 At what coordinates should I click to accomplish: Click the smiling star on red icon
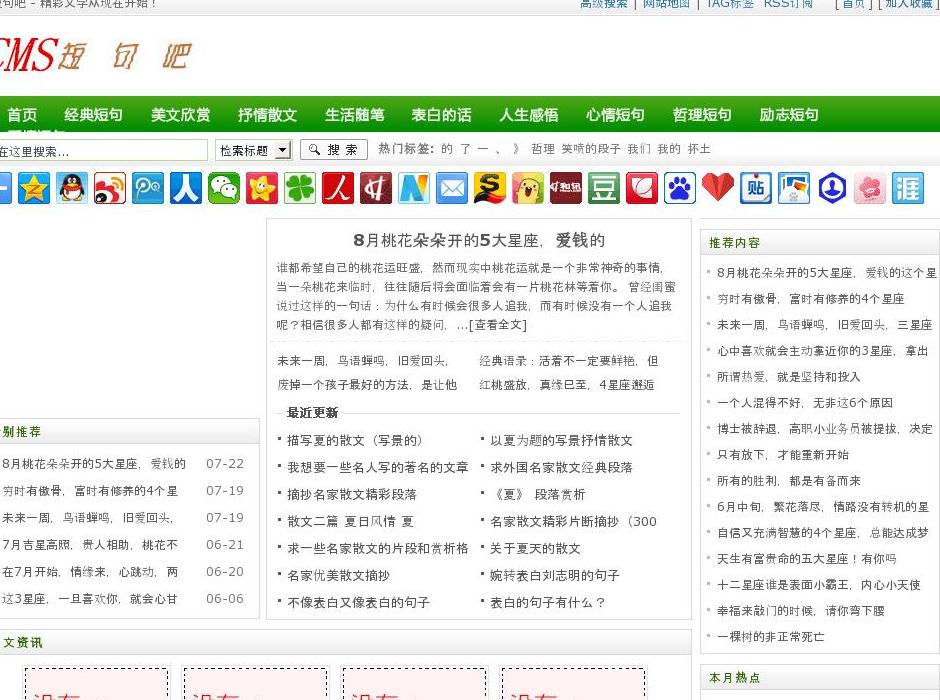point(262,188)
